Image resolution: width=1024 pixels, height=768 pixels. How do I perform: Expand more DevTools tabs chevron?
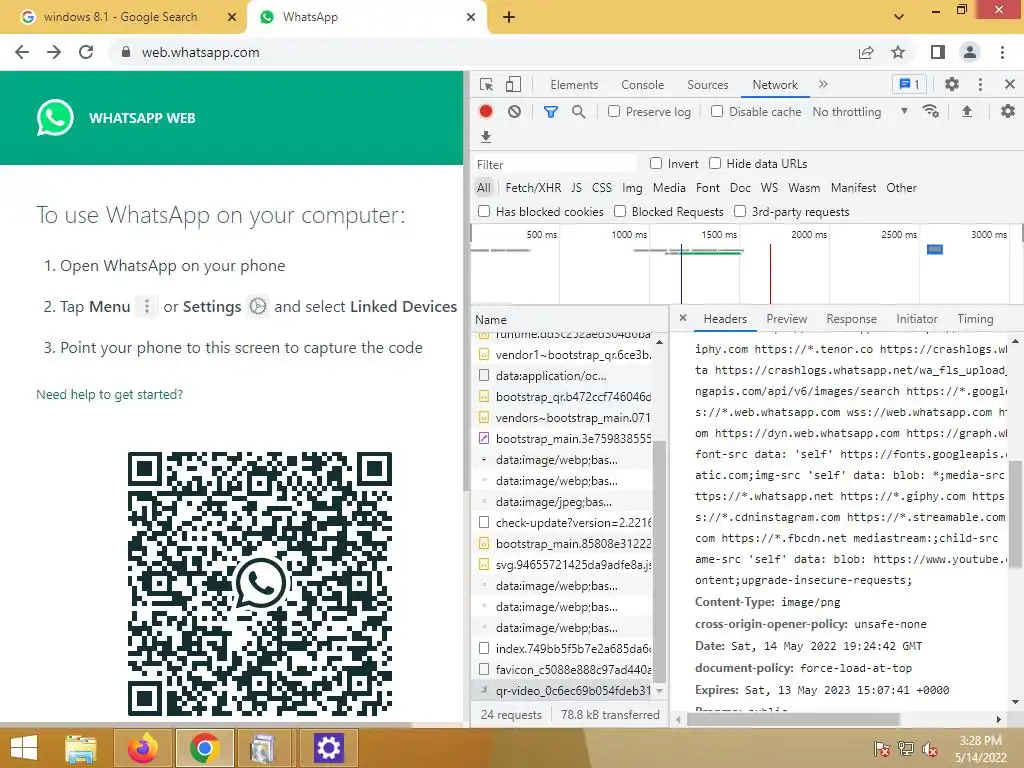point(823,84)
